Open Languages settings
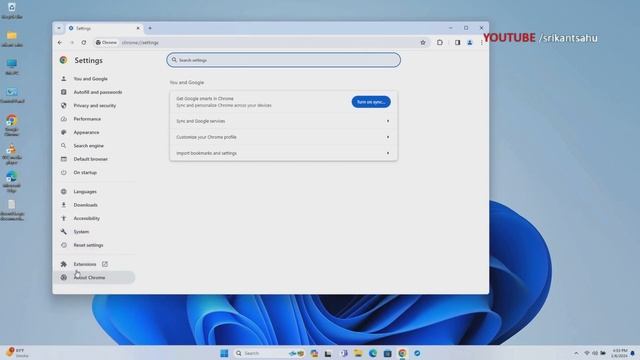 tap(85, 191)
